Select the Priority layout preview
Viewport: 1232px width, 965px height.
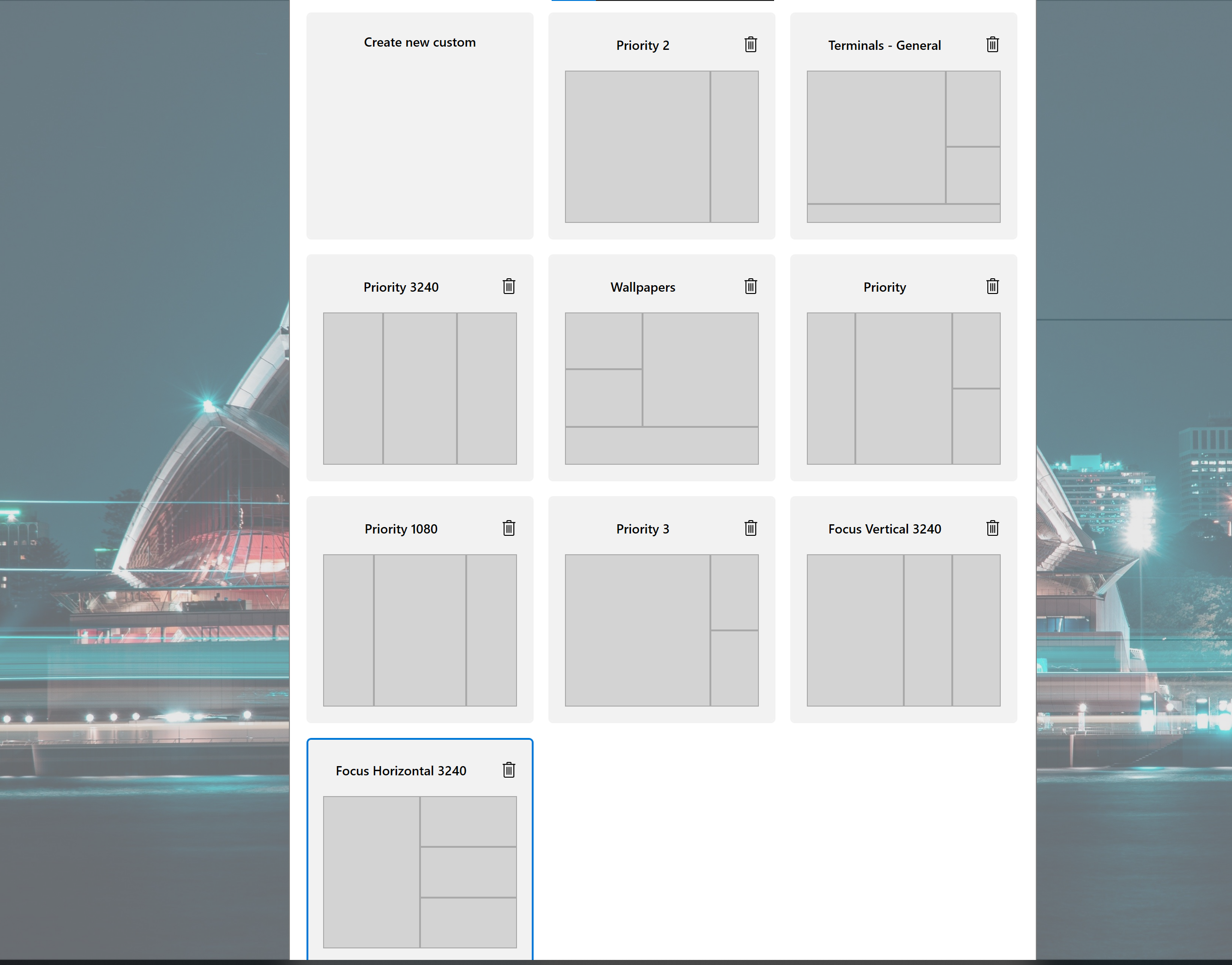(x=904, y=389)
